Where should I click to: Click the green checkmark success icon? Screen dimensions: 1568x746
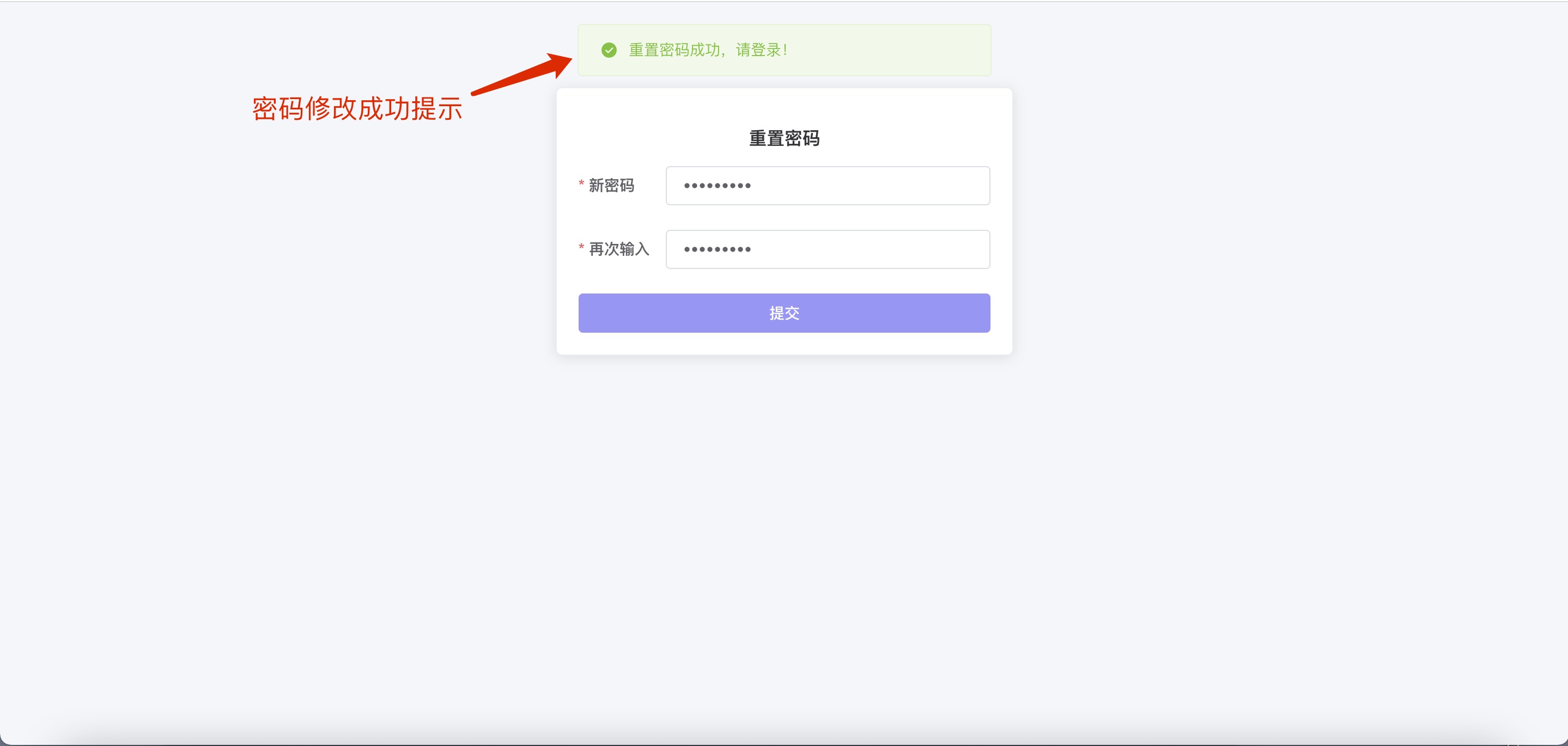(x=609, y=50)
